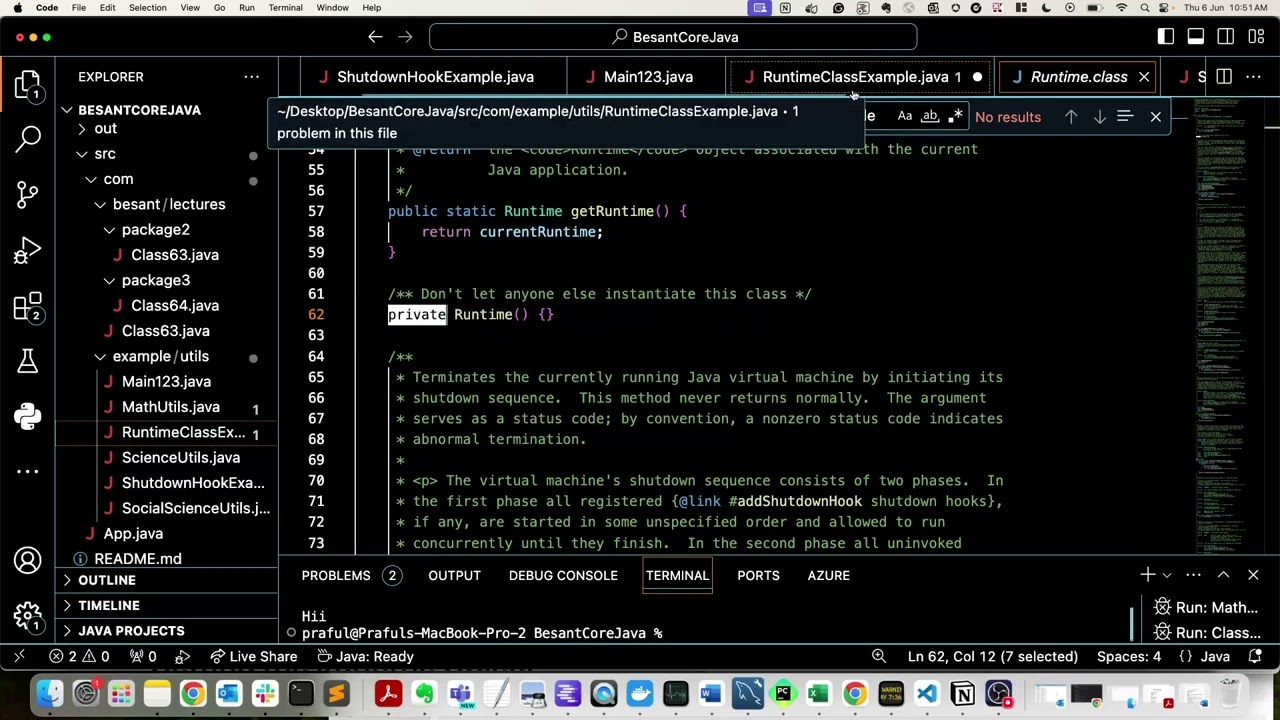Viewport: 1280px width, 720px height.
Task: Switch to ShutdownHookExample.java tab
Action: coord(435,77)
